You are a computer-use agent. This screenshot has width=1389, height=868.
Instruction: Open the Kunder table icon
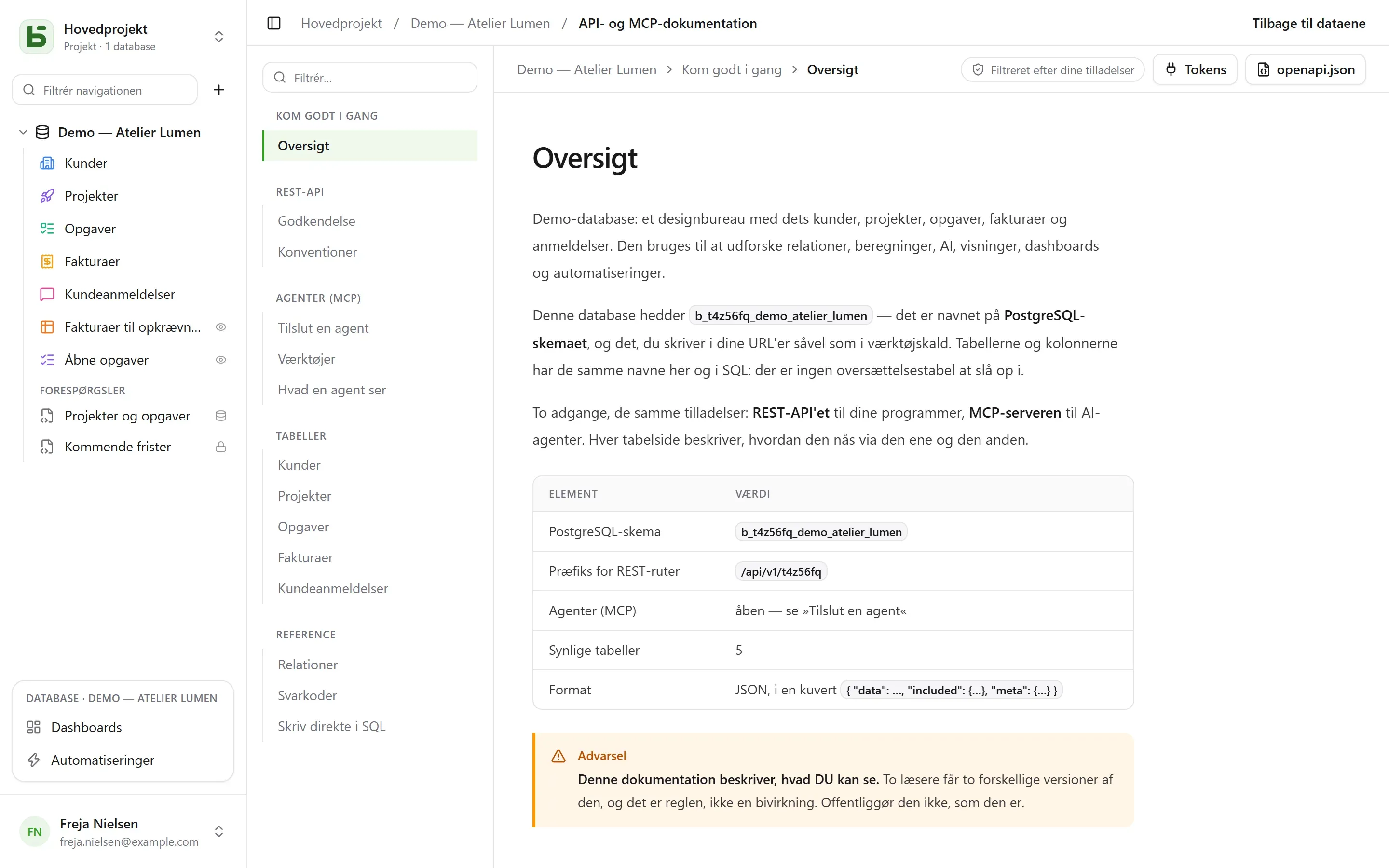[47, 163]
